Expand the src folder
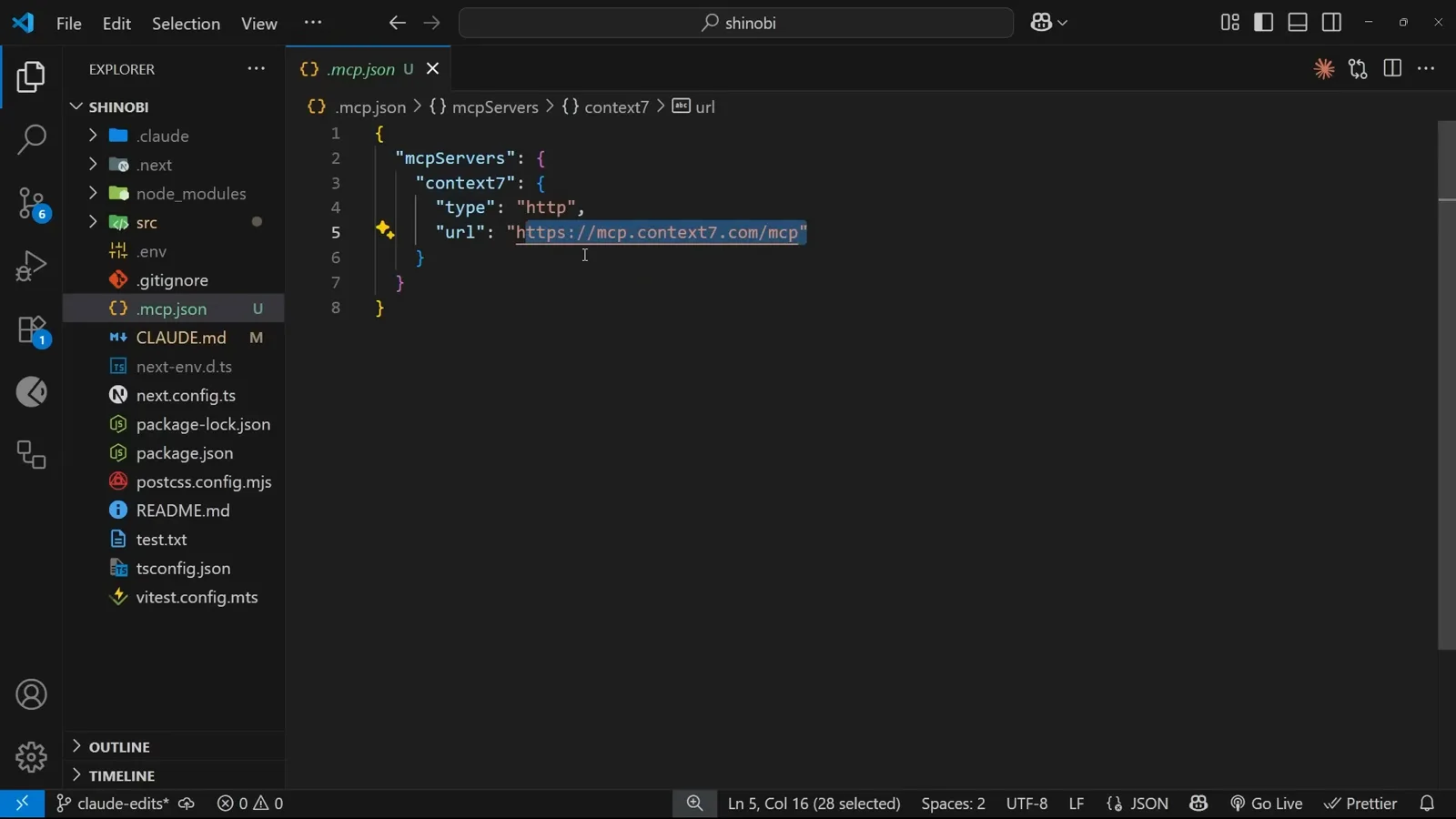The width and height of the screenshot is (1456, 819). [x=173, y=223]
